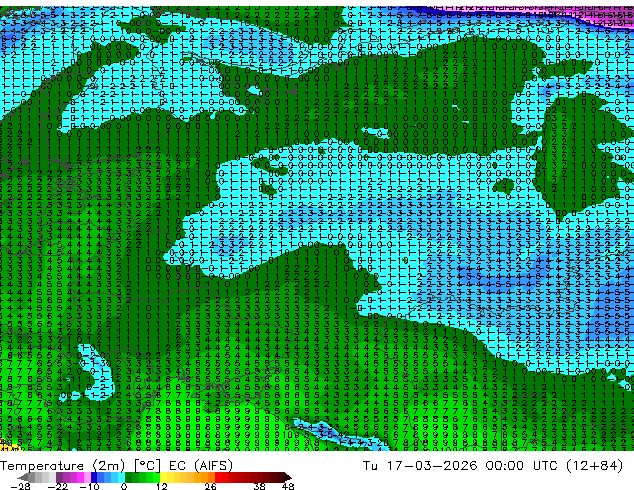Click the '12' legend value

click(x=162, y=486)
